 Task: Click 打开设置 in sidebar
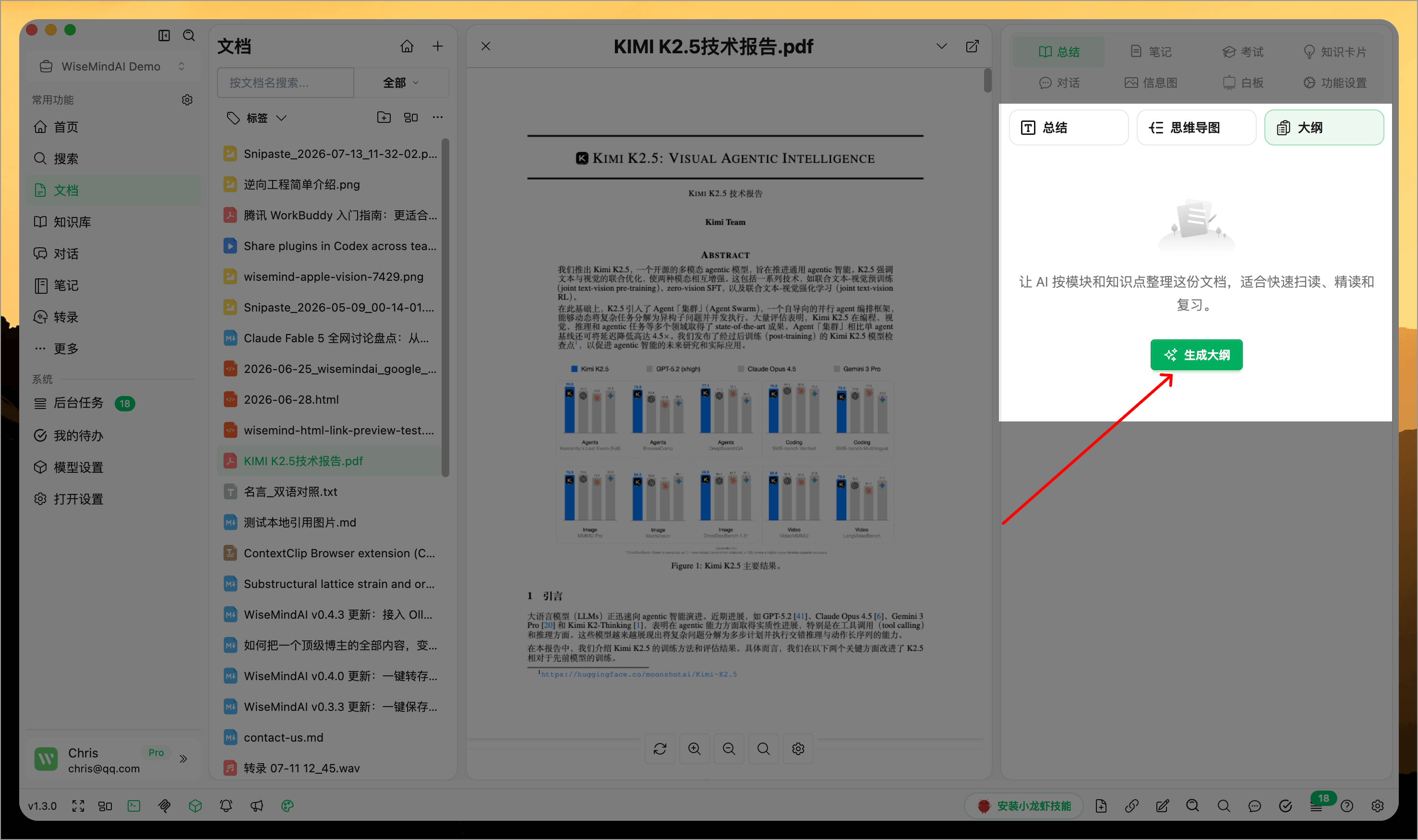click(x=113, y=499)
